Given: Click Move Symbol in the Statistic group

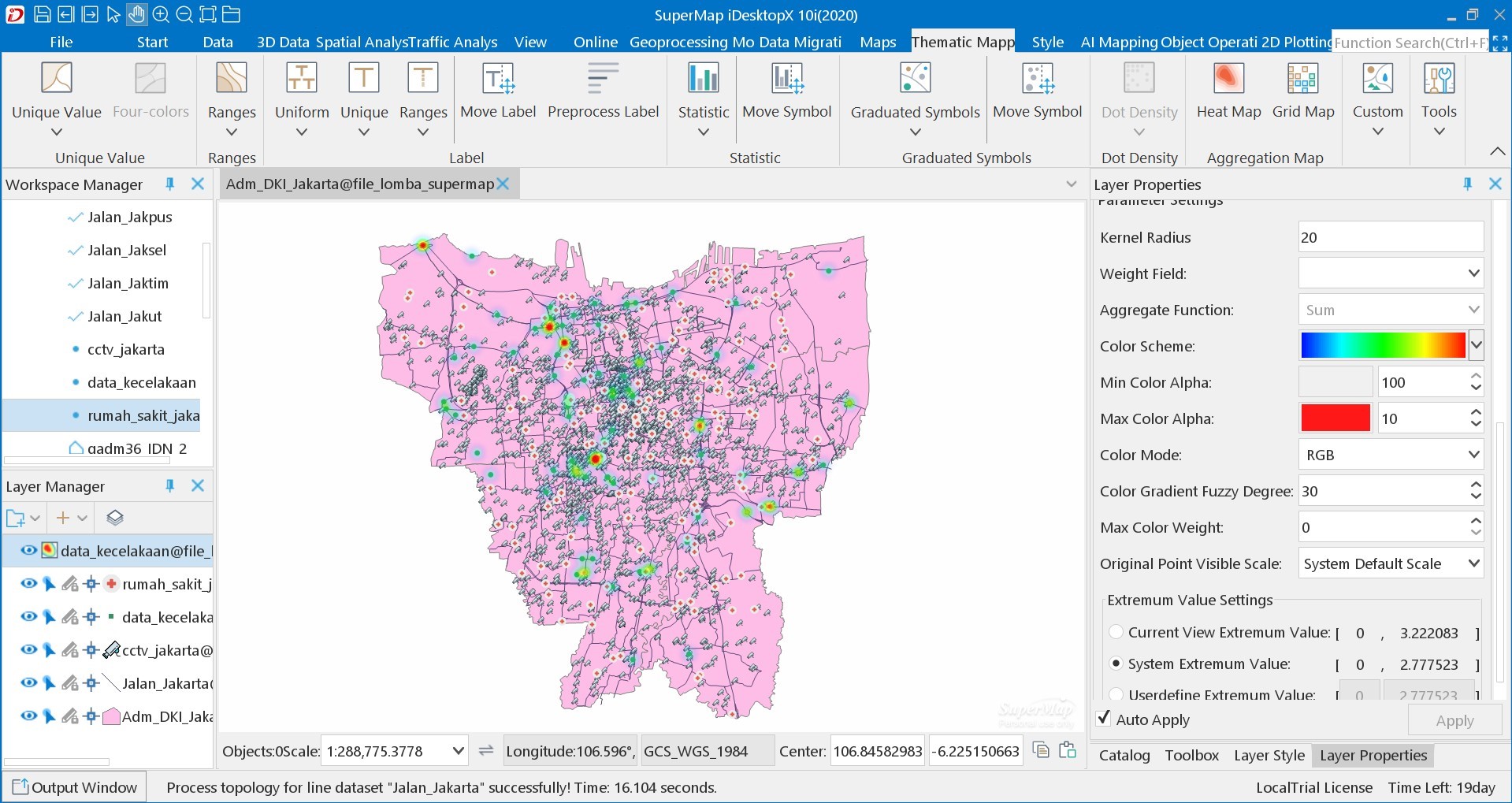Looking at the screenshot, I should (x=787, y=90).
